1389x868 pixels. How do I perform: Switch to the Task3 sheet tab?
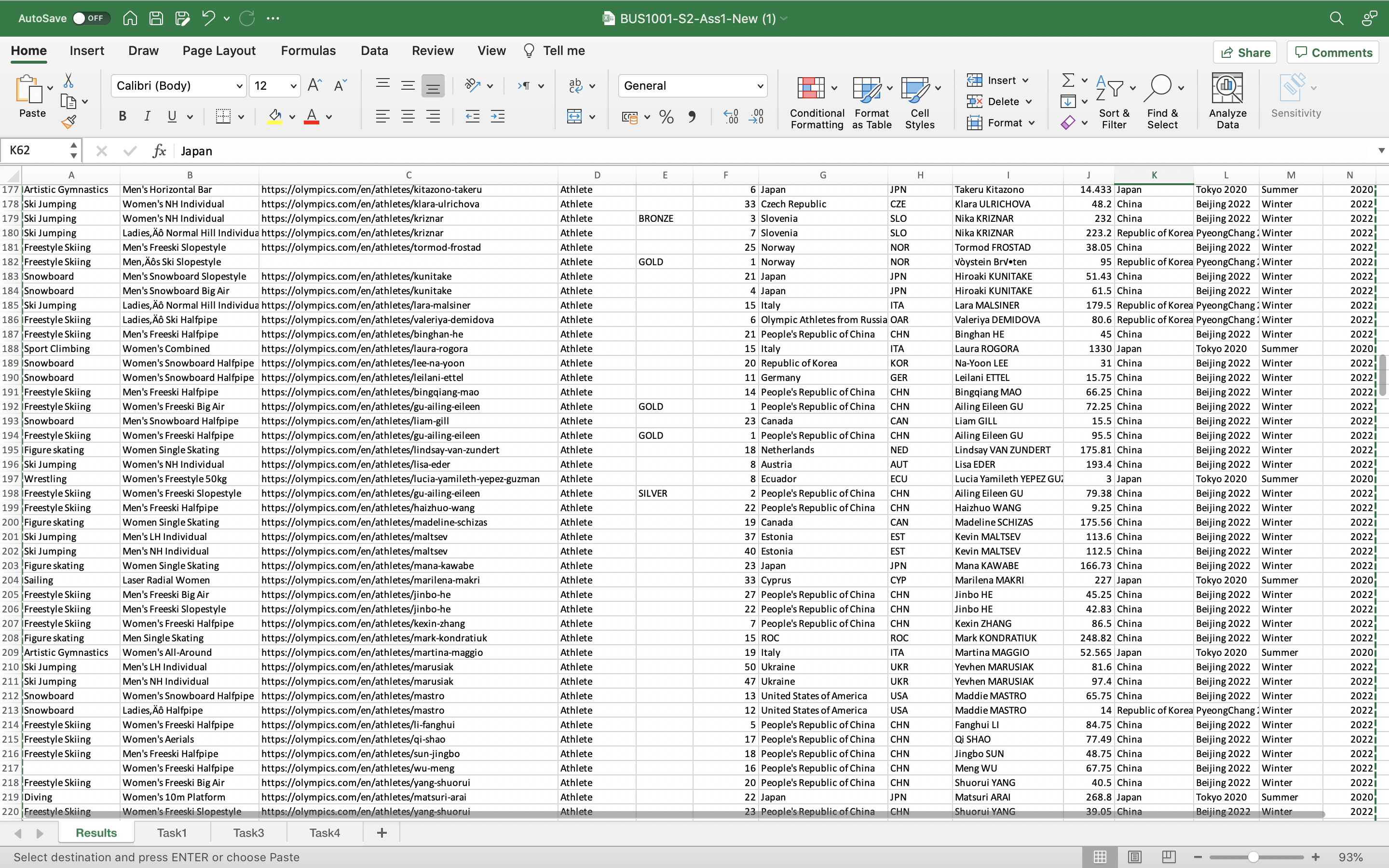(248, 832)
